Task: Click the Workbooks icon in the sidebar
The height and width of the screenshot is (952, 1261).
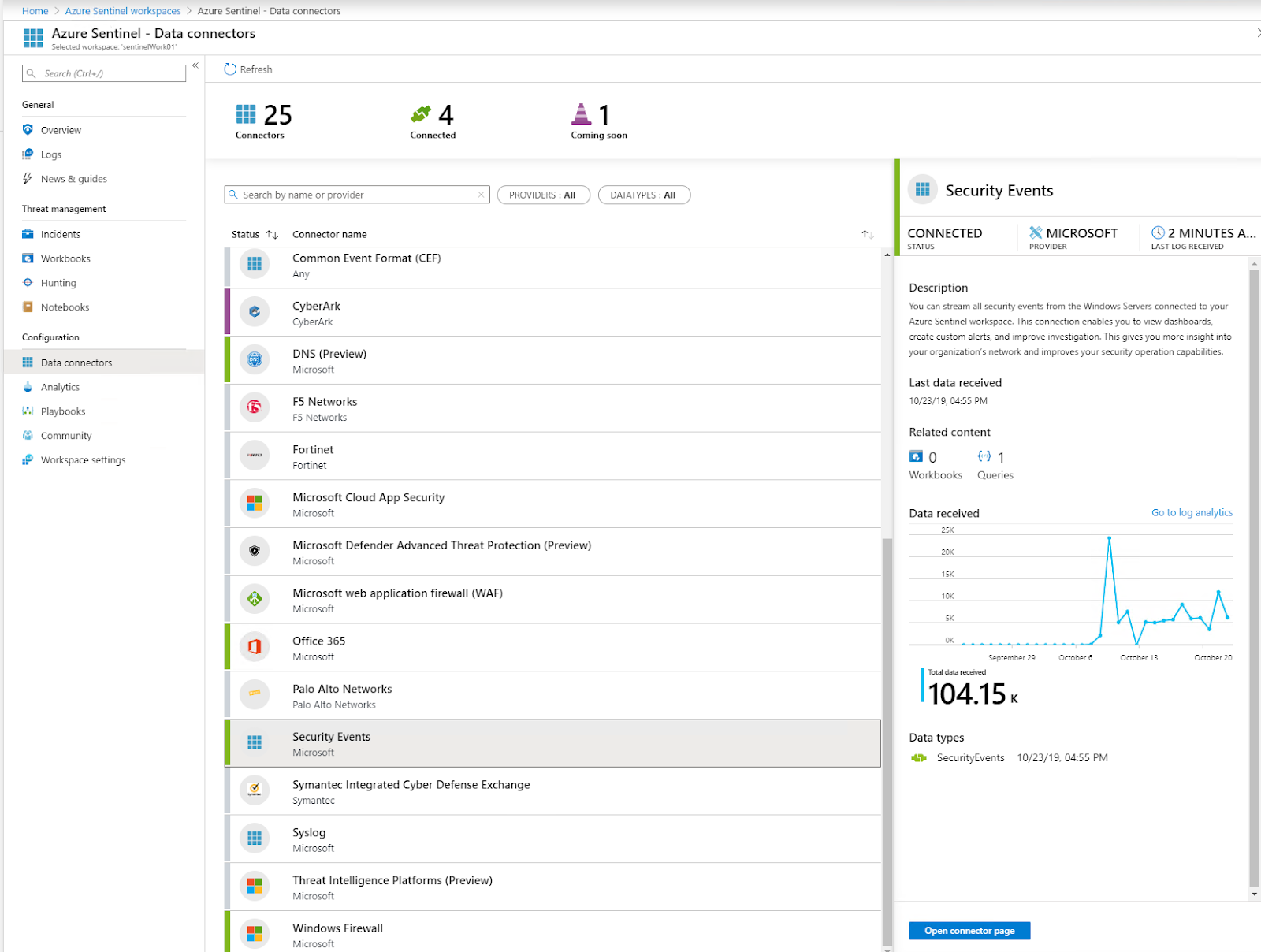Action: click(x=28, y=258)
